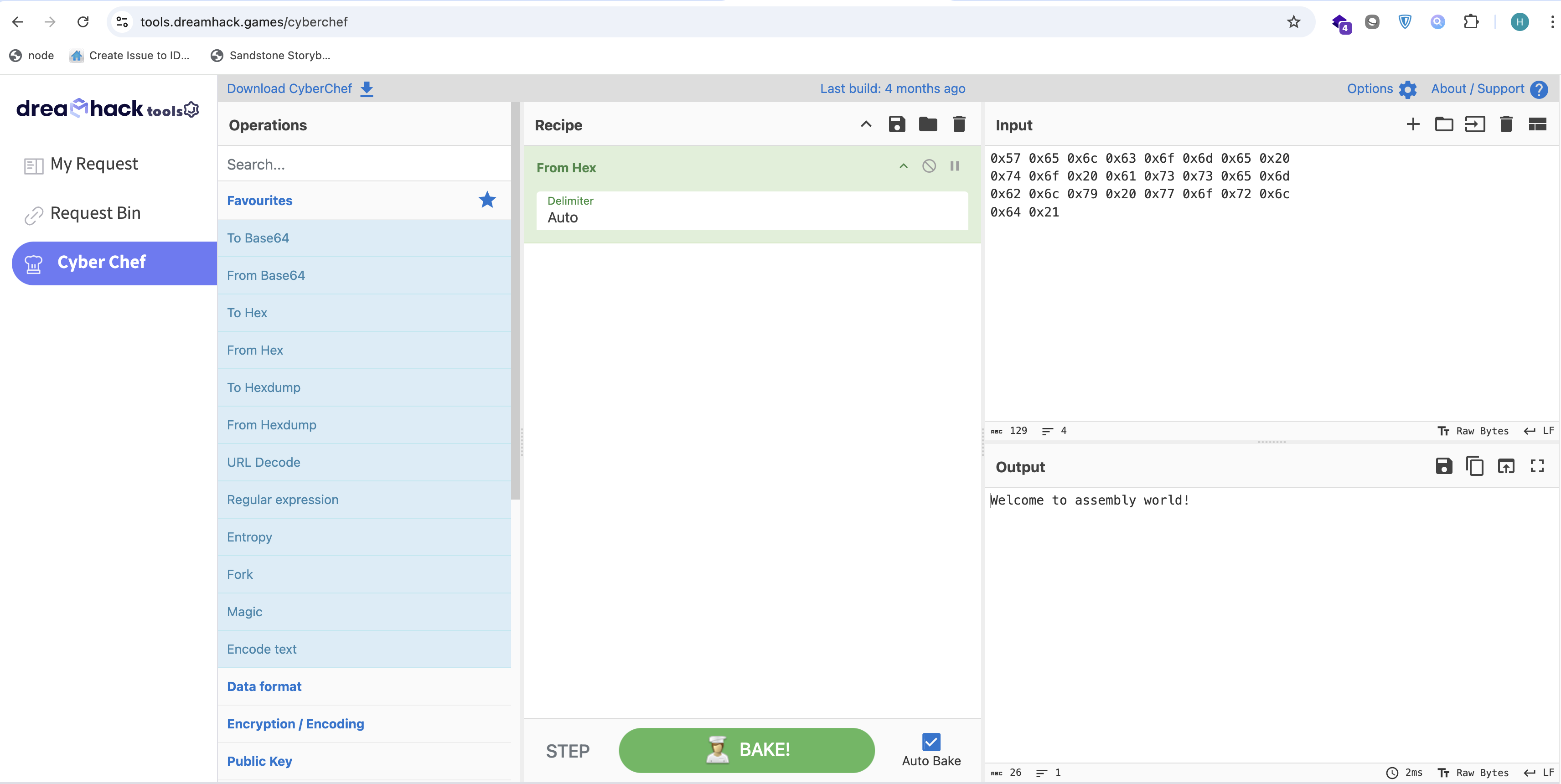
Task: Disable the From Hex operation
Action: (x=928, y=166)
